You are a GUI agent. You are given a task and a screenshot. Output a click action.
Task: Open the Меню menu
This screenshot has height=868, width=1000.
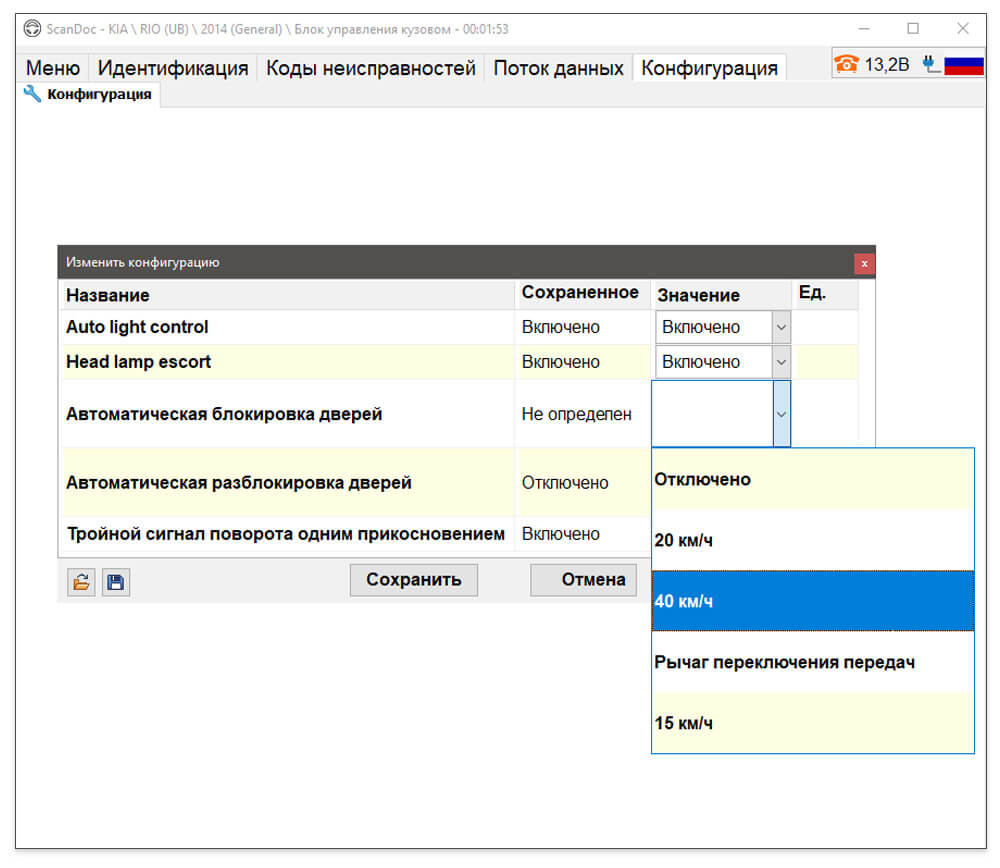pos(53,68)
